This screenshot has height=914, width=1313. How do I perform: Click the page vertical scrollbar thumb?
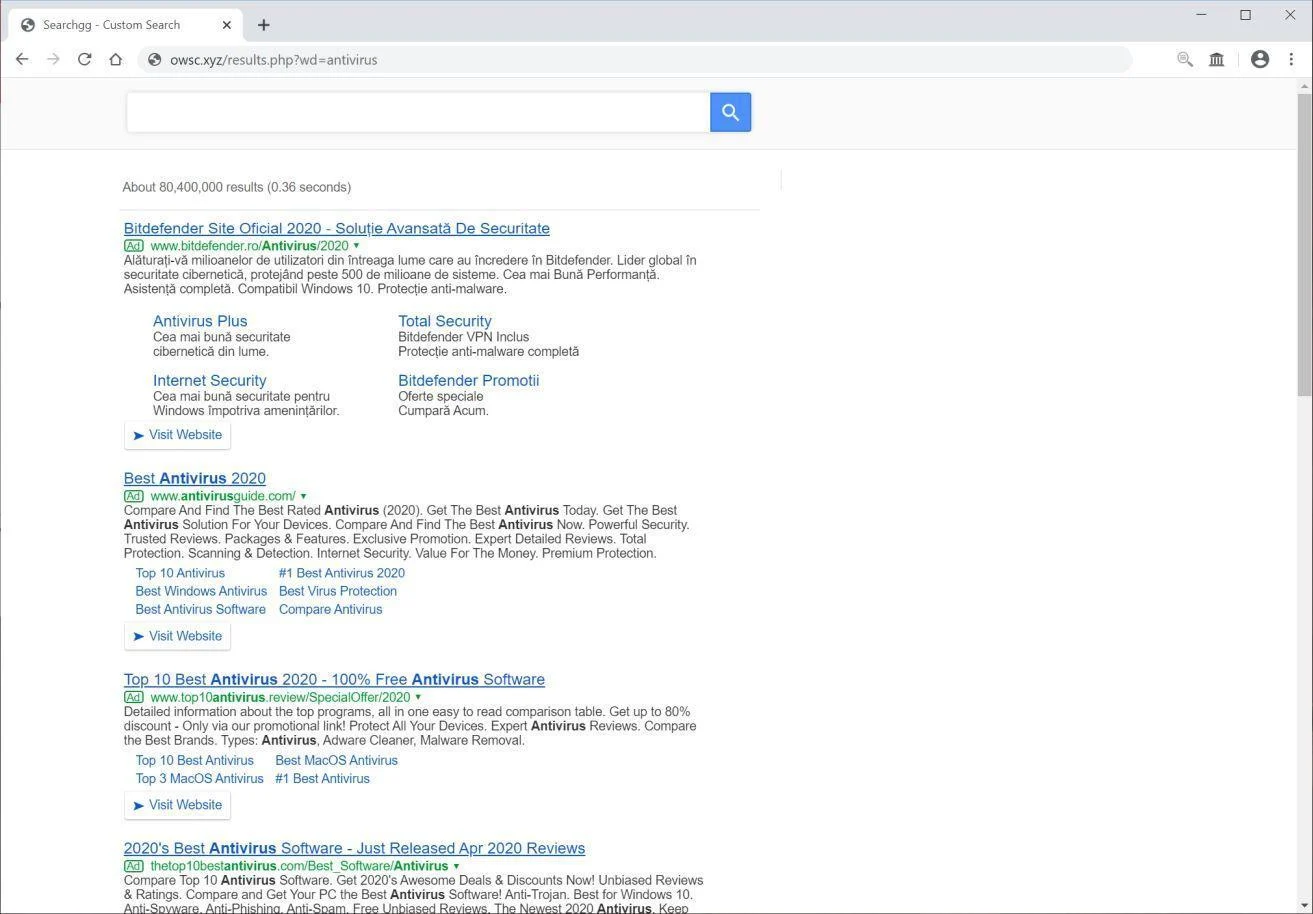pyautogui.click(x=1304, y=245)
